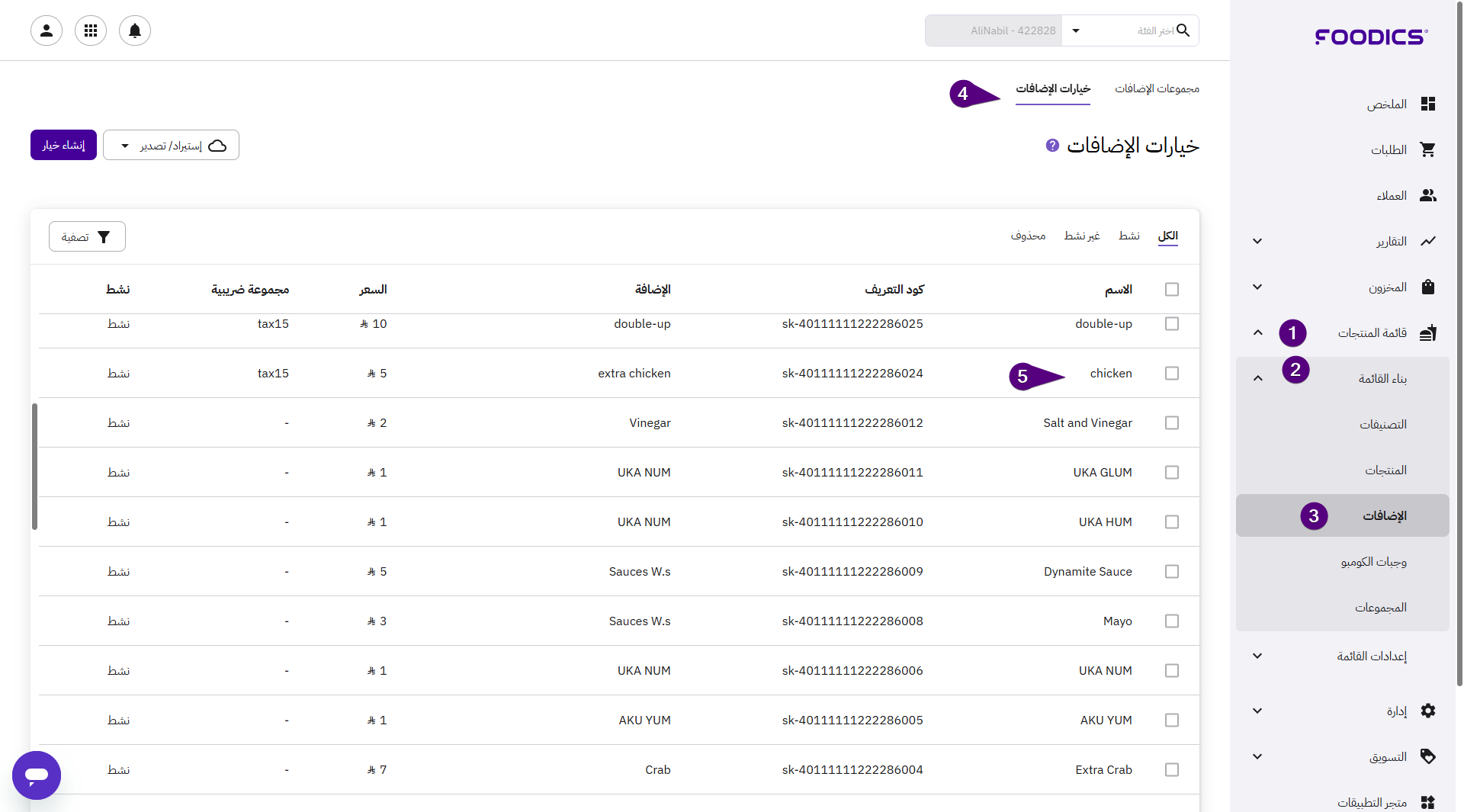1464x812 pixels.
Task: Click the notifications bell icon
Action: pyautogui.click(x=135, y=30)
